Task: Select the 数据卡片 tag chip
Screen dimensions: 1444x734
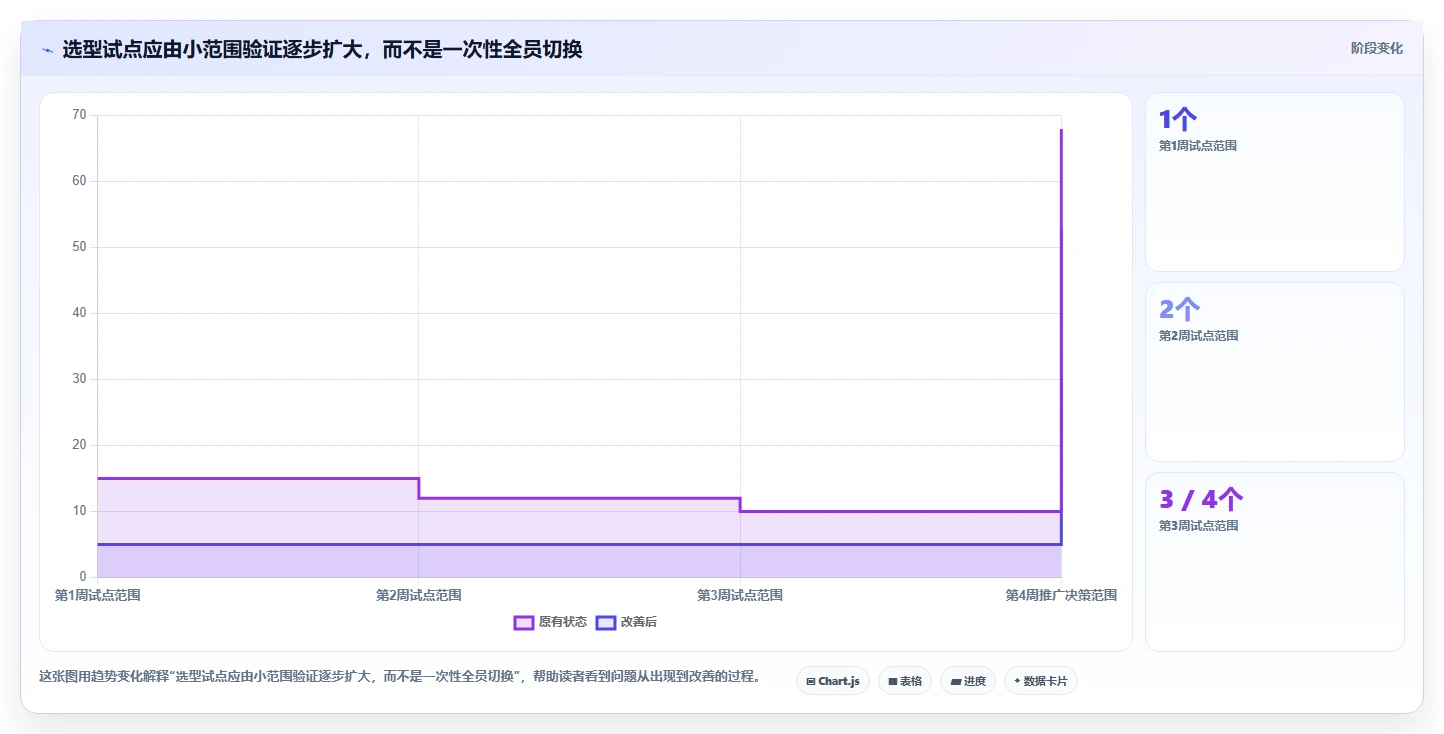Action: [x=1041, y=681]
